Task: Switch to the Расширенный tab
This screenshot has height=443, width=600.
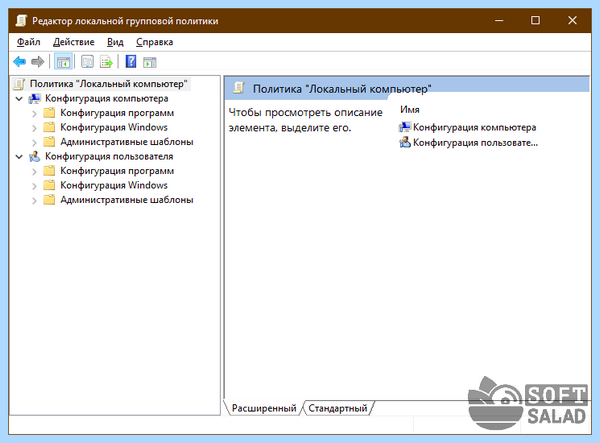Action: 264,408
